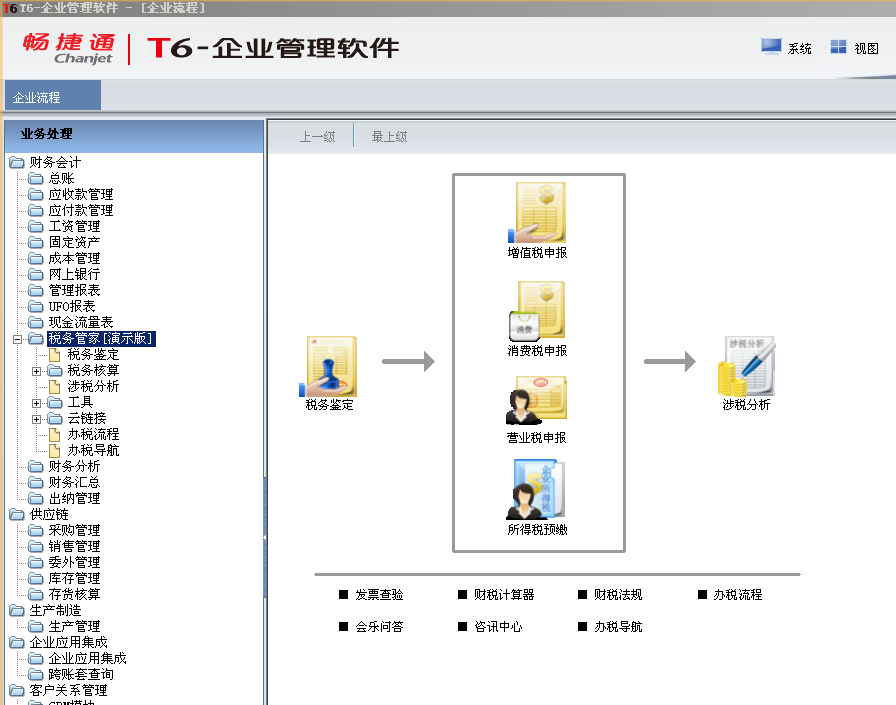Click the 企业应用集成 top-level folder icon

[17, 643]
